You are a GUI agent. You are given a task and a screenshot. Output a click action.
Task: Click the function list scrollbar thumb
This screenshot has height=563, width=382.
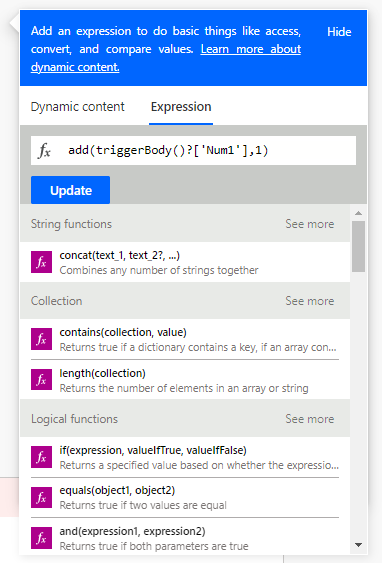point(358,246)
